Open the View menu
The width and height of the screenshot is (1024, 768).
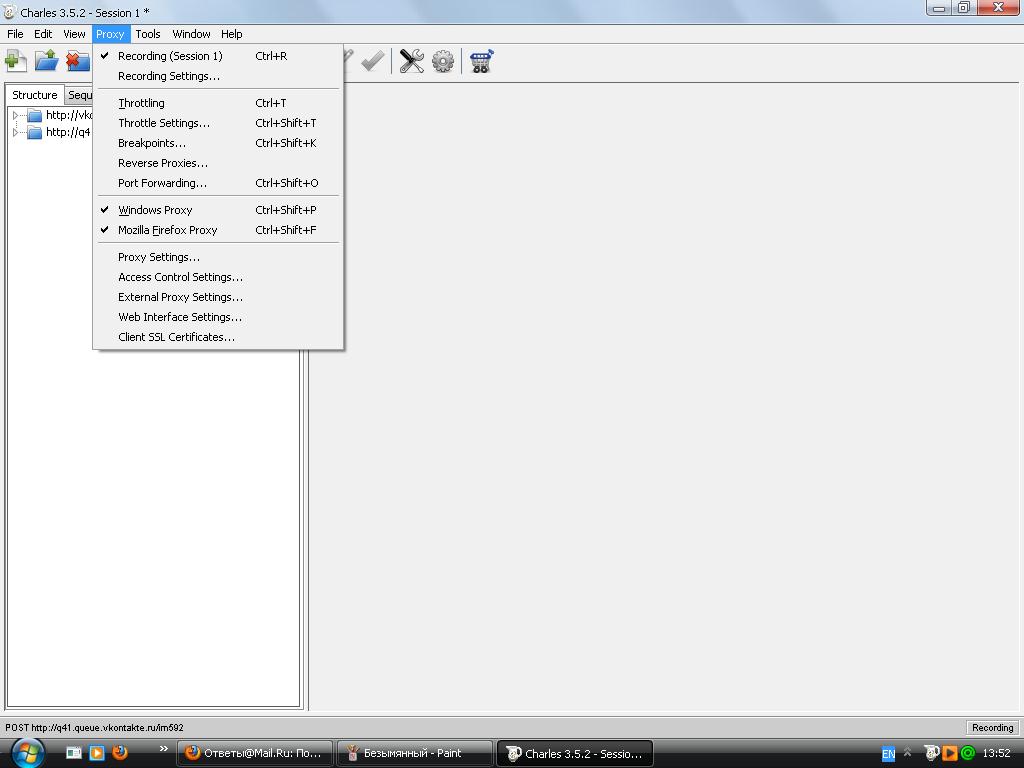click(74, 34)
